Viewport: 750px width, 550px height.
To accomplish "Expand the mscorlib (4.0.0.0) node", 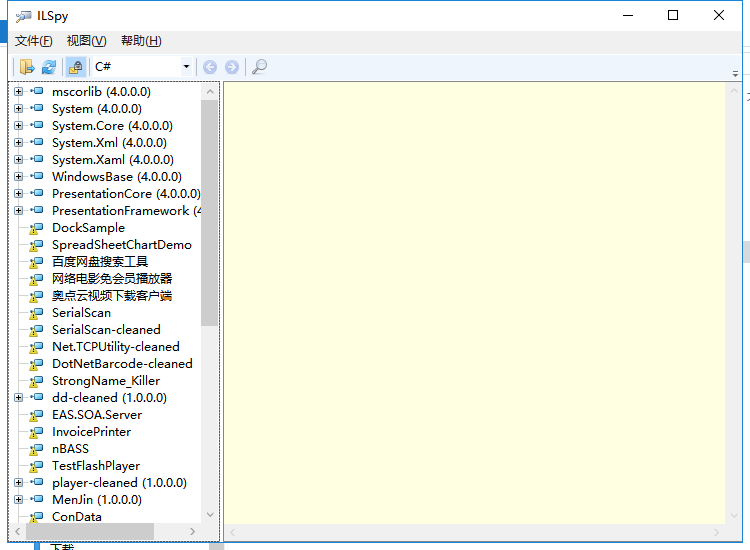I will coord(18,91).
